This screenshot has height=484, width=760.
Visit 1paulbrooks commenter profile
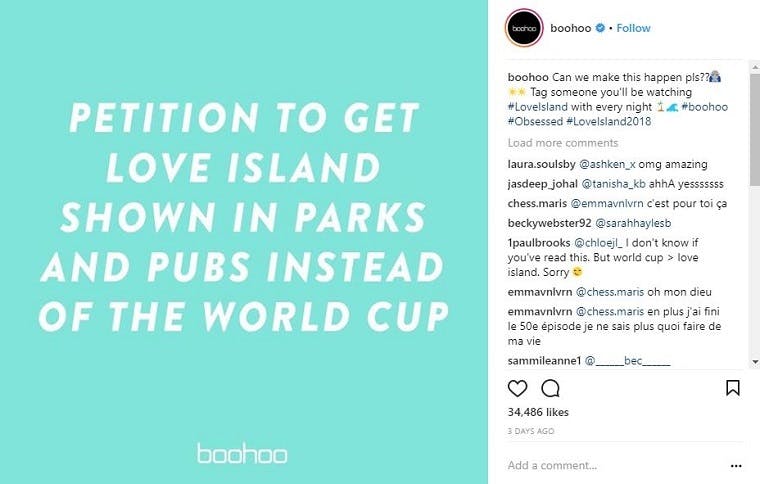tap(542, 244)
